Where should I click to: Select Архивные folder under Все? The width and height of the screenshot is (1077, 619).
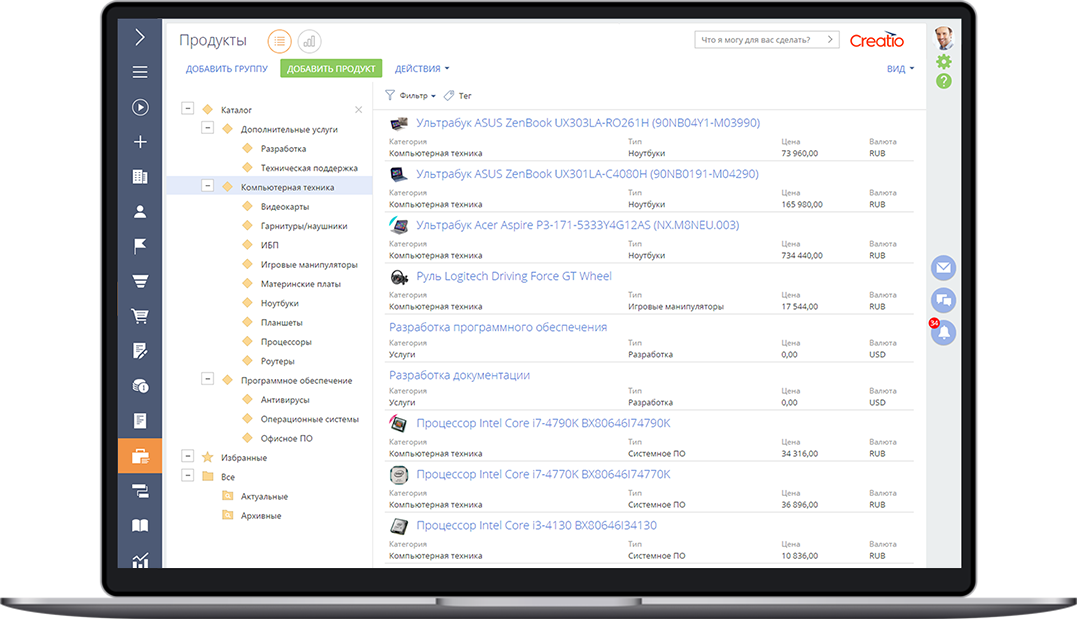[x=261, y=516]
